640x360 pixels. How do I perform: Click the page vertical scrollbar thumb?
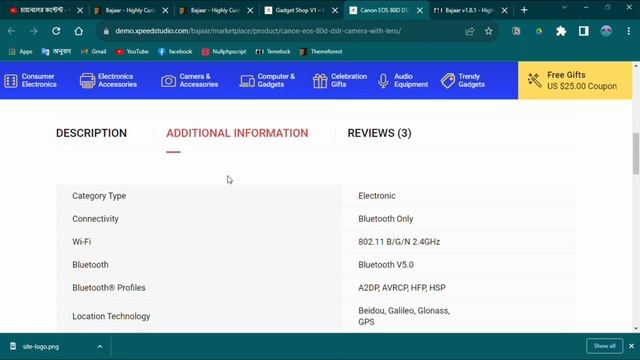(x=636, y=153)
